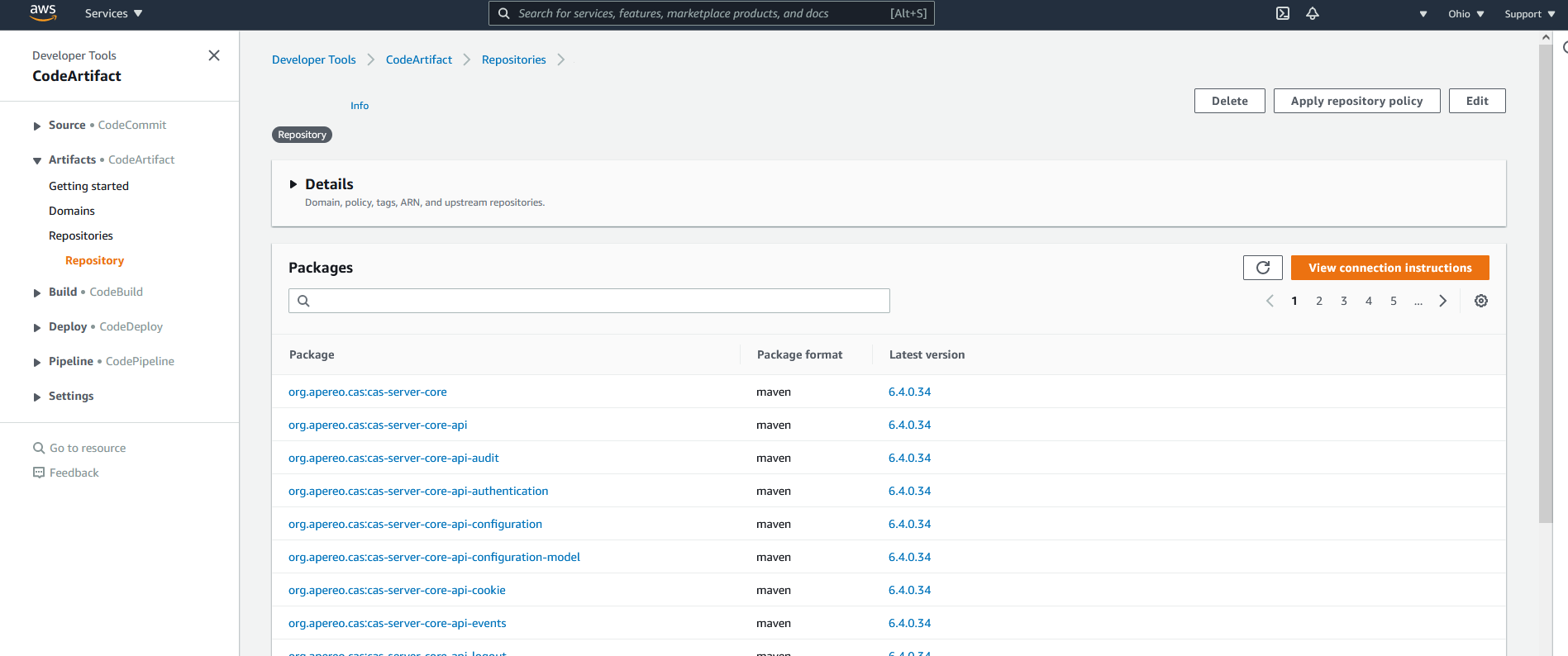Open the AWS home logo

coord(43,12)
